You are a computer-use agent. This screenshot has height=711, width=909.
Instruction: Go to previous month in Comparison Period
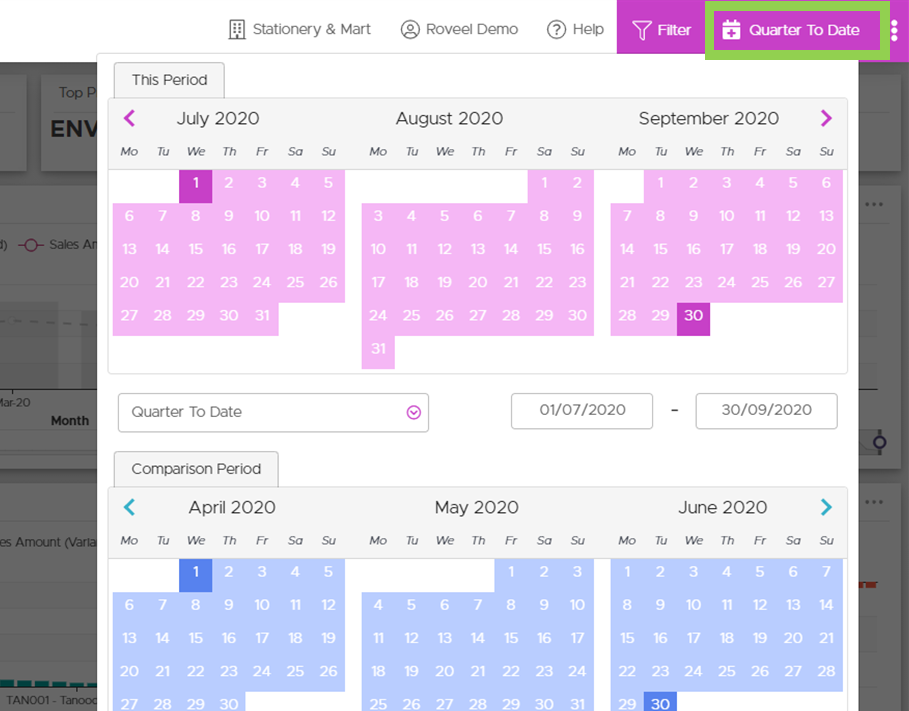tap(129, 507)
